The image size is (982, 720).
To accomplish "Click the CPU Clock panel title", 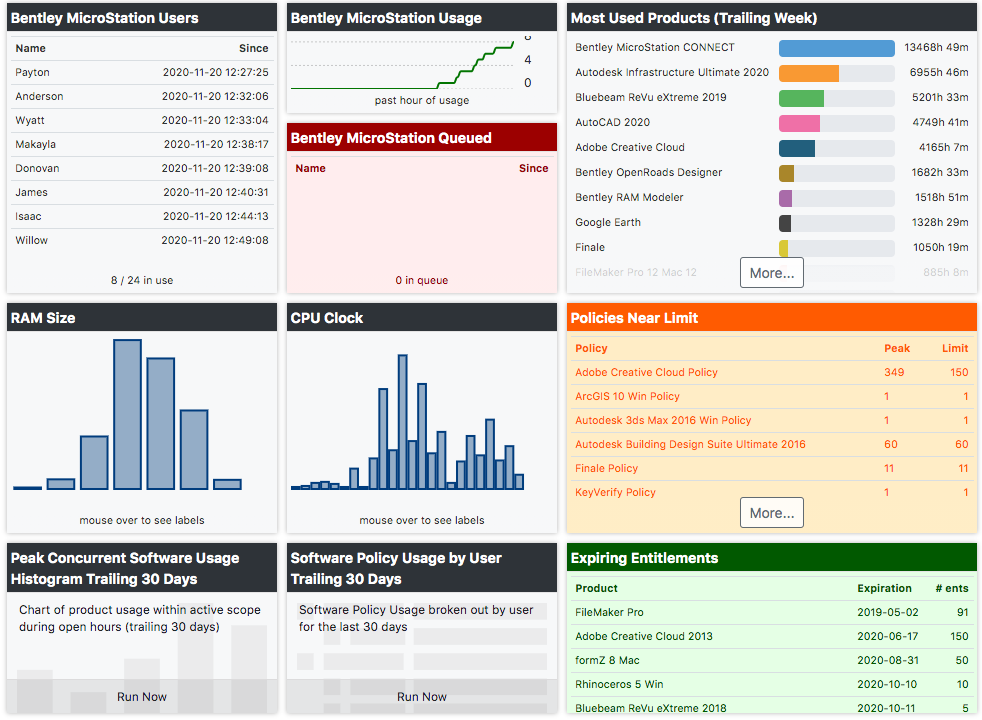I will [327, 318].
